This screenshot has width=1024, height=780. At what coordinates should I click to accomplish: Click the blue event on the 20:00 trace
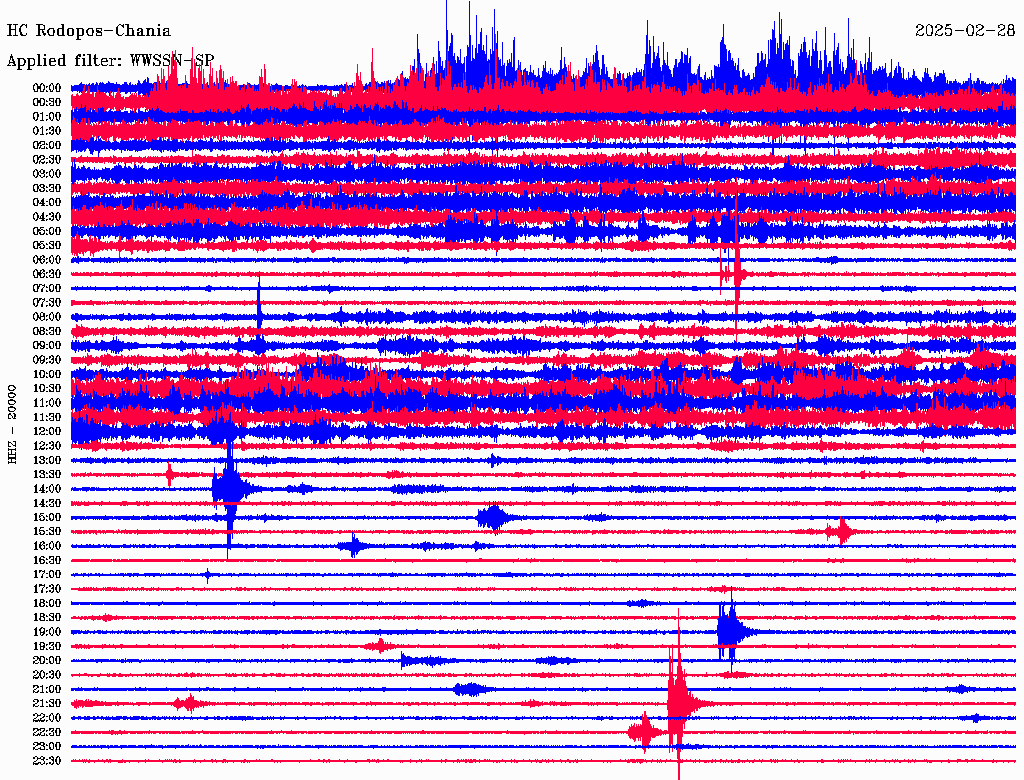[x=418, y=660]
